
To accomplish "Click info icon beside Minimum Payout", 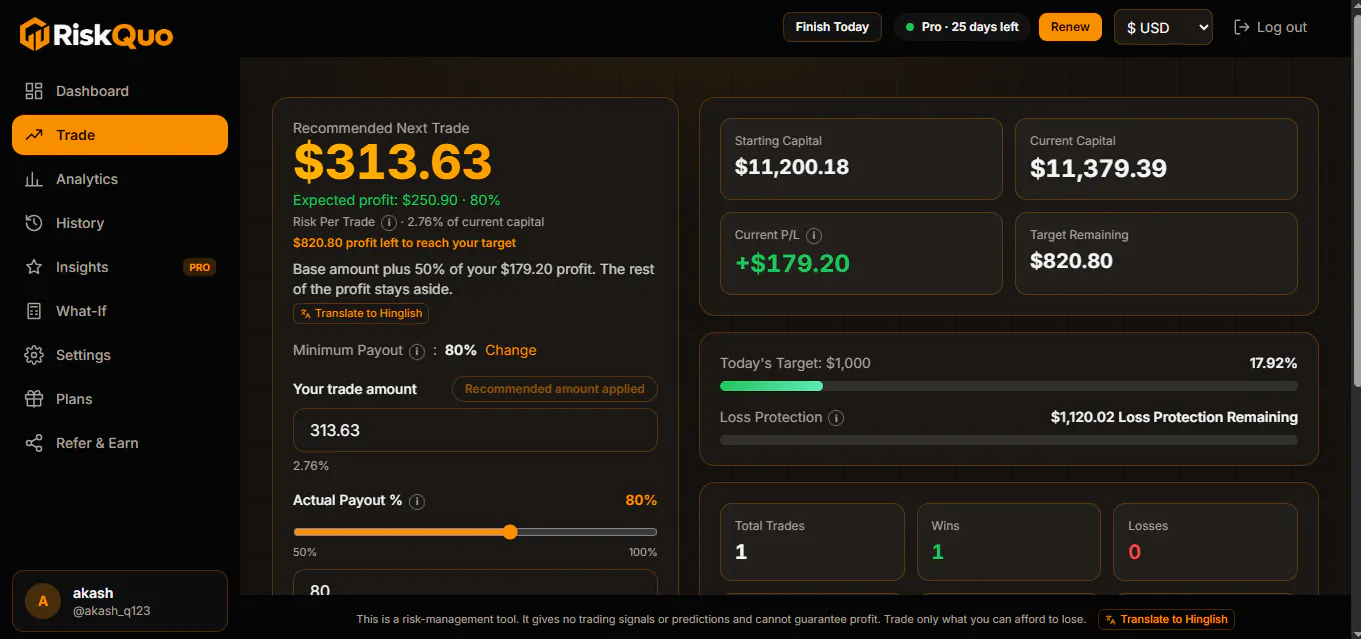I will 417,351.
